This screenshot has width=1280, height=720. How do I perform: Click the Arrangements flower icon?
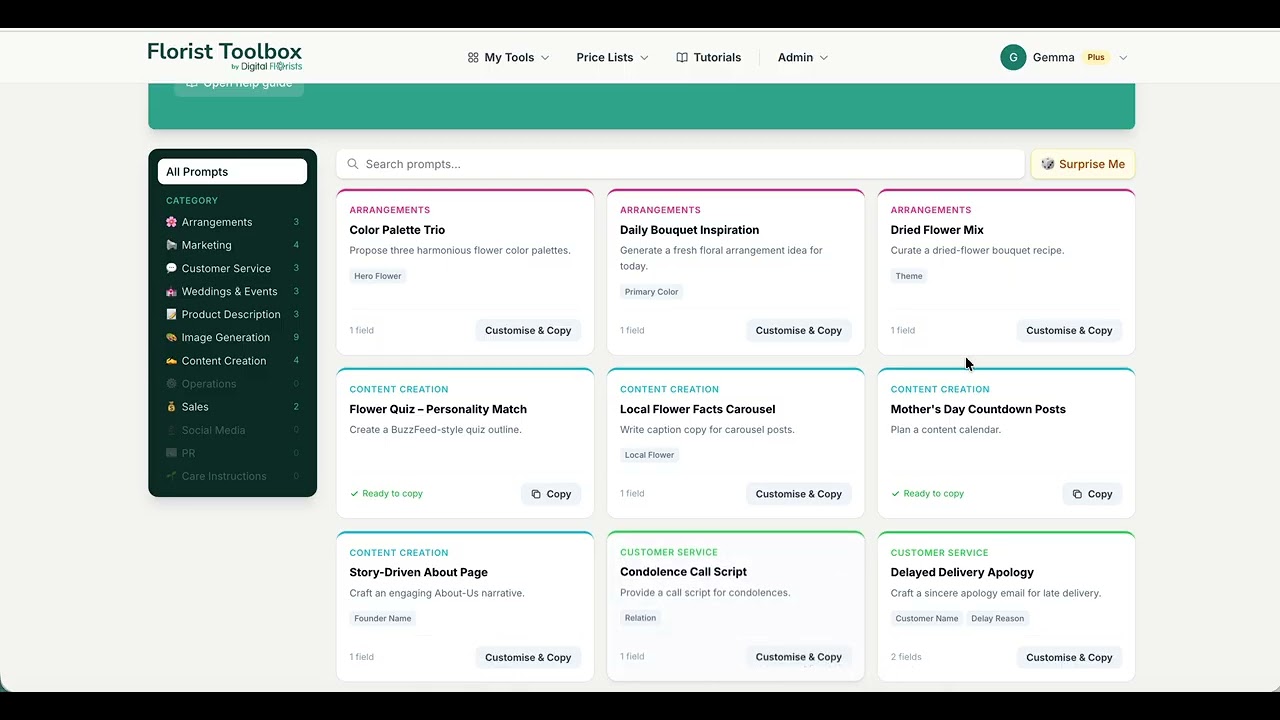point(171,222)
